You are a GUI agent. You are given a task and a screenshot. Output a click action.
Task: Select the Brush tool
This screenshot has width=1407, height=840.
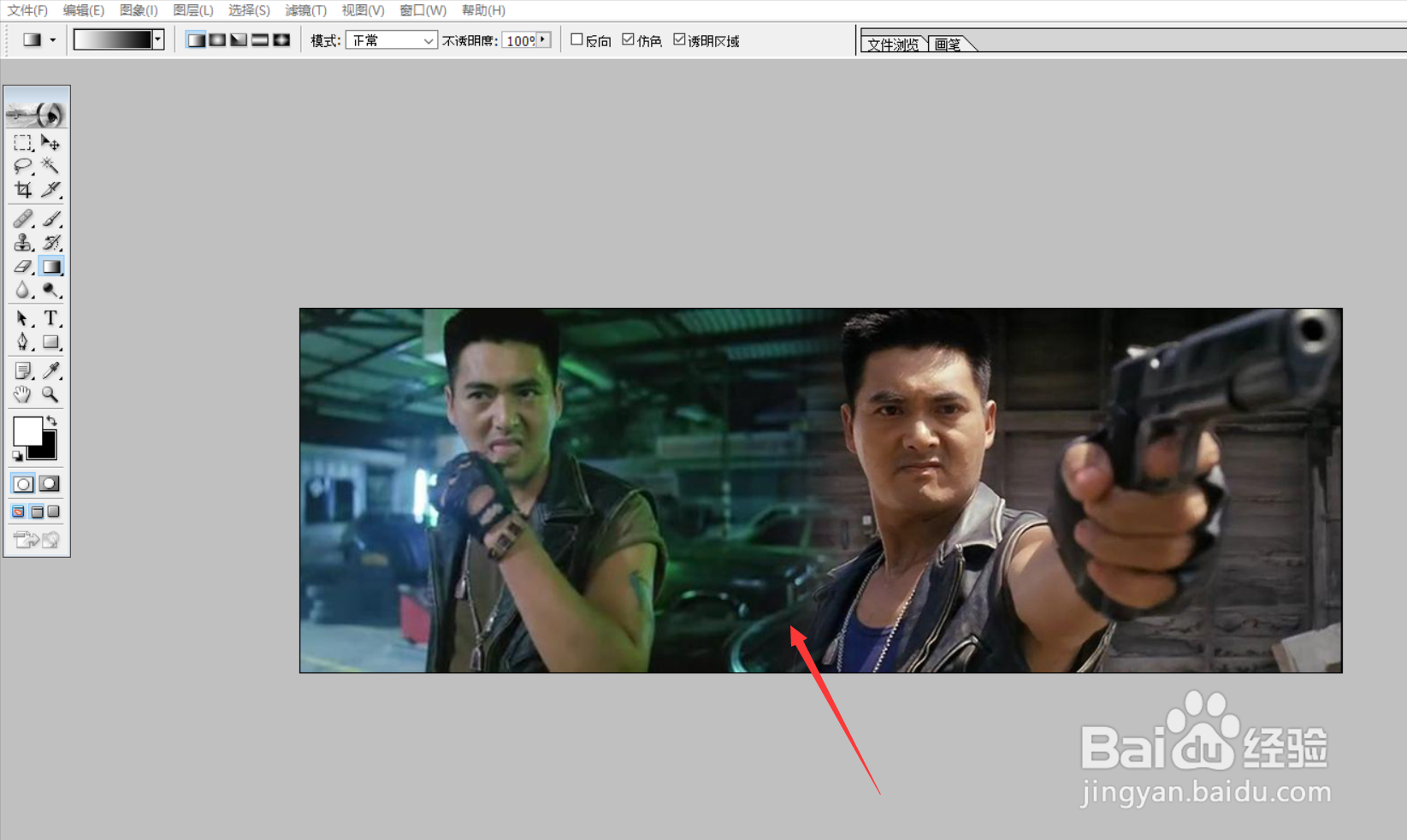pyautogui.click(x=50, y=219)
